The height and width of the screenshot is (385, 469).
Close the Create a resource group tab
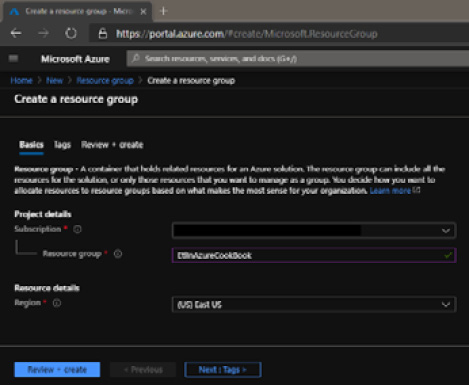coord(143,12)
